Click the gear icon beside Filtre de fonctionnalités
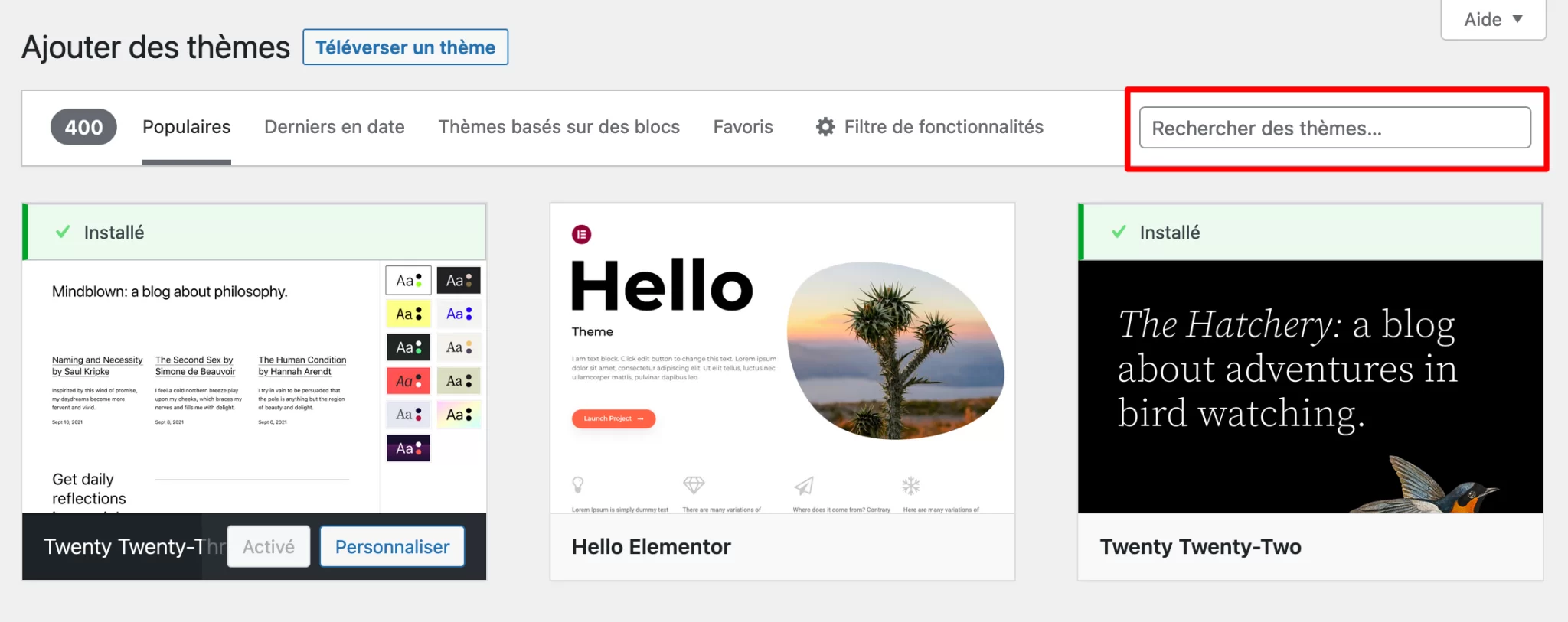 [825, 127]
